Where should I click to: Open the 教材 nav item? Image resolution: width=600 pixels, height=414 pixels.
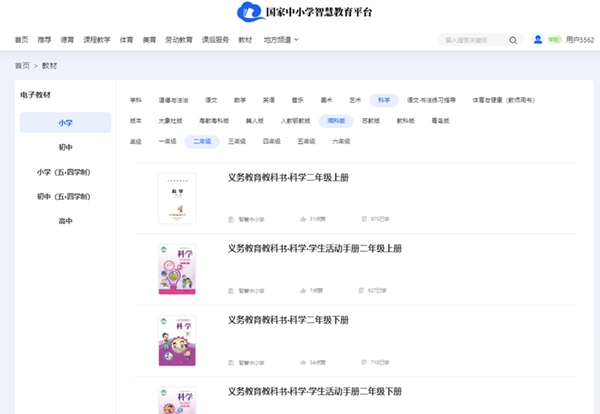coord(245,40)
